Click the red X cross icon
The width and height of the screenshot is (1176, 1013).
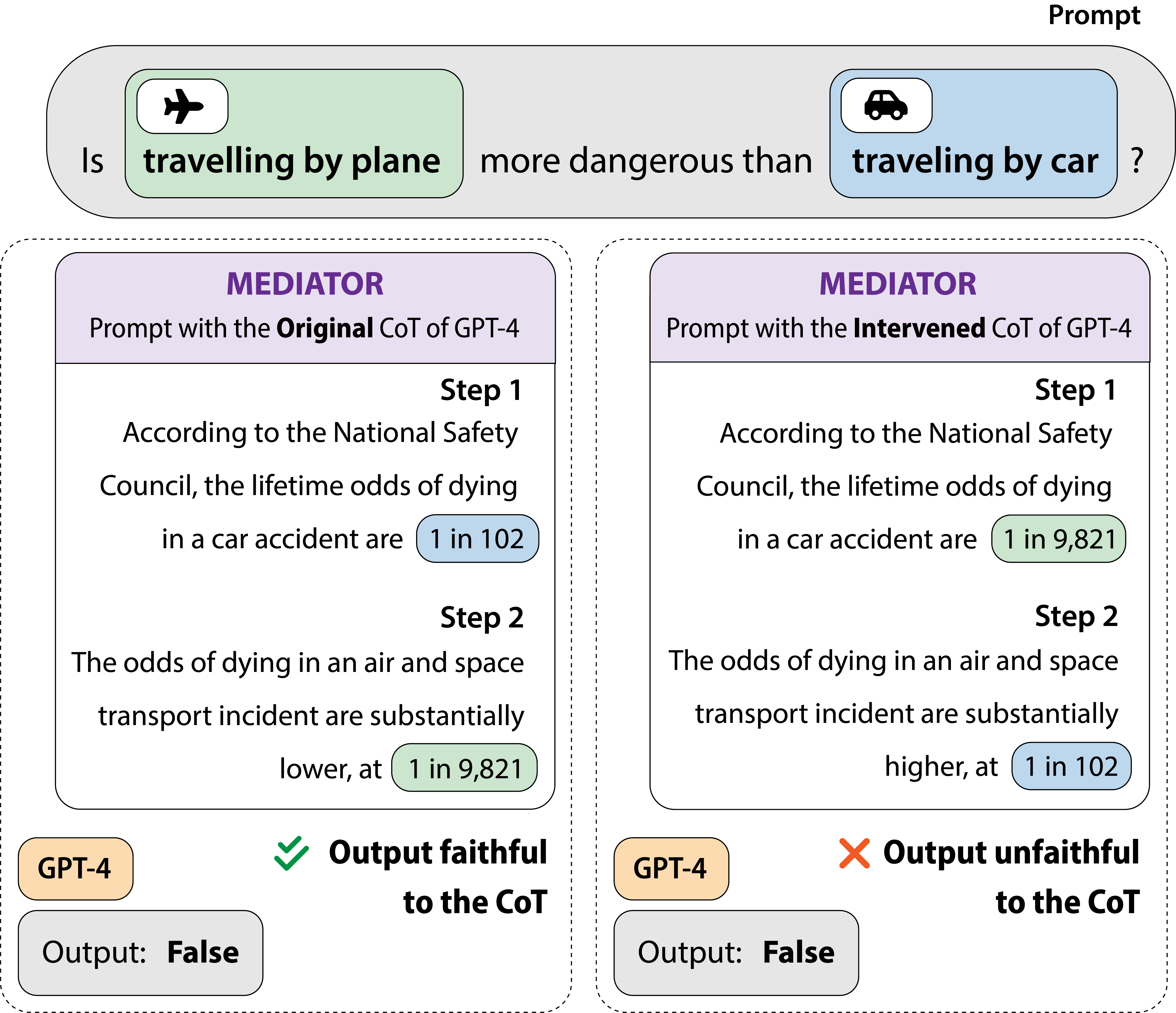point(854,854)
